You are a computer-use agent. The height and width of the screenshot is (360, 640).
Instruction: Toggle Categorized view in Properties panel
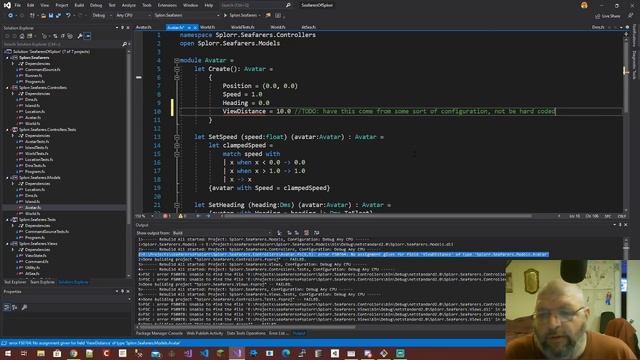(x=7, y=307)
